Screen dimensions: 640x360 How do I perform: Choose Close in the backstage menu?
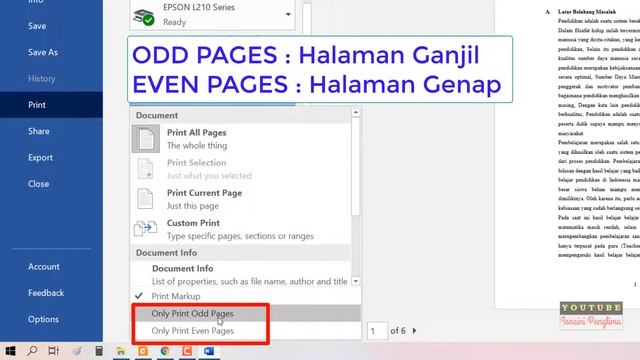click(x=38, y=184)
